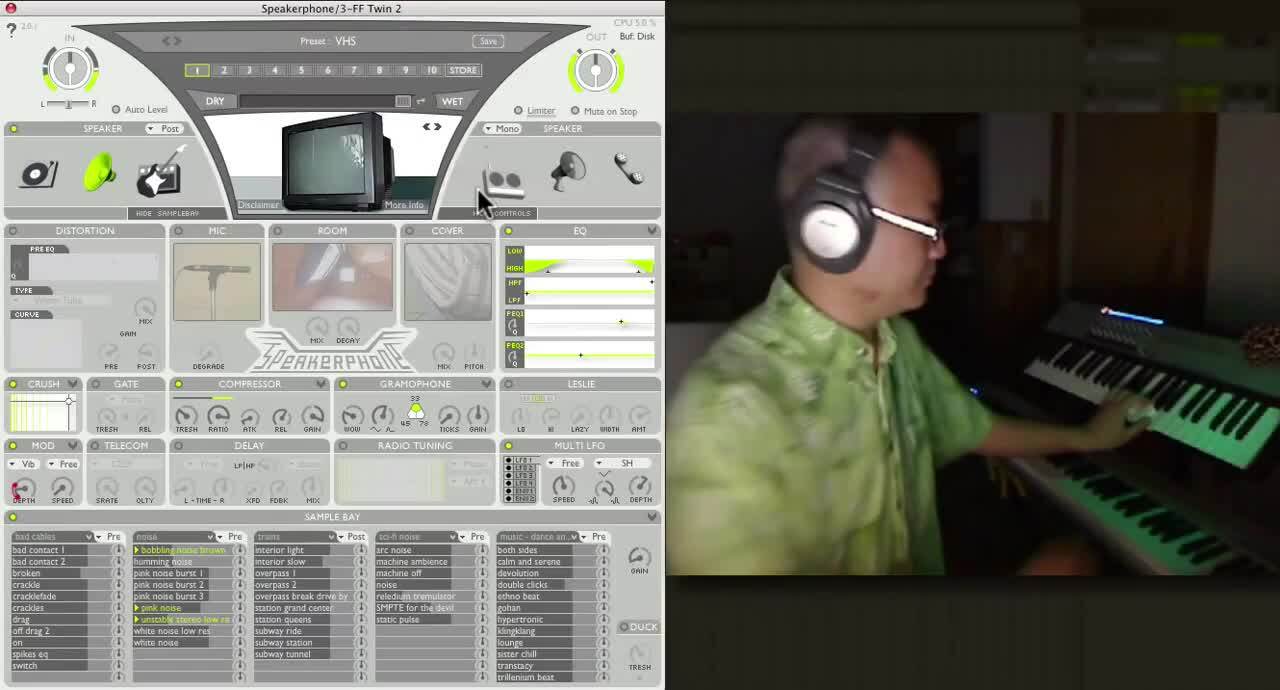Click the Cover PITCH control
Image resolution: width=1280 pixels, height=690 pixels.
[x=475, y=352]
